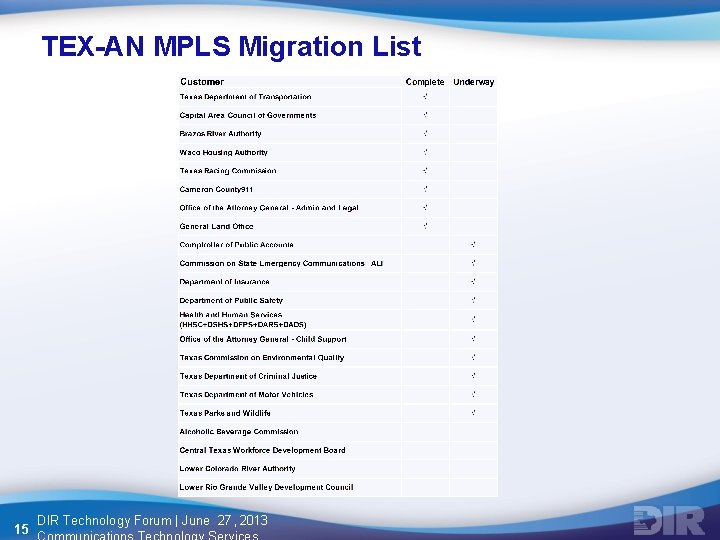Click 'Lower Rio Grande Valley Development Council' text

click(266, 487)
